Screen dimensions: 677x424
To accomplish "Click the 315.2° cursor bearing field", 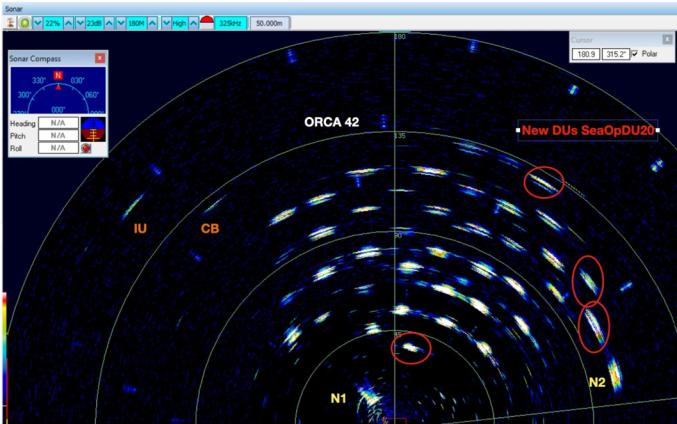I will 616,54.
